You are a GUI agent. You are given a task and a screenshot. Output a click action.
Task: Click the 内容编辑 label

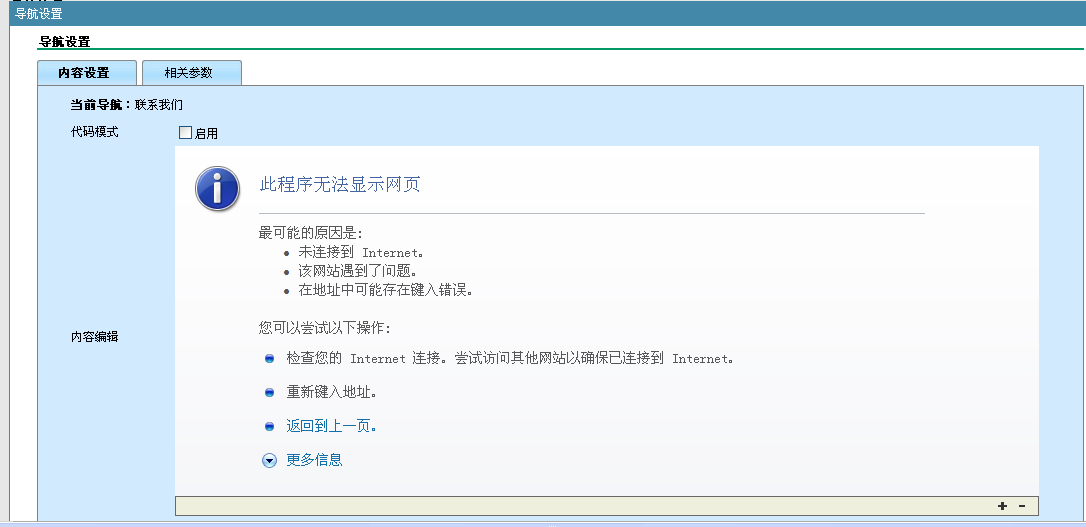(x=94, y=337)
